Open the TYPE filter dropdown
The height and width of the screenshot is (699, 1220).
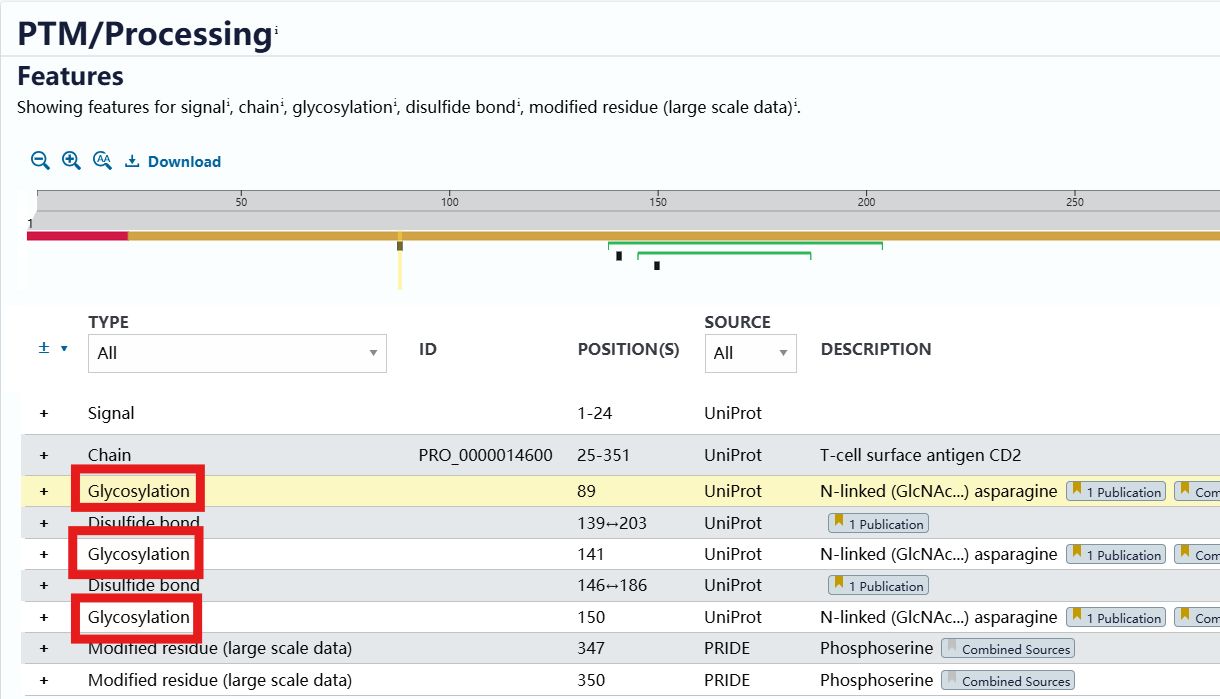coord(237,353)
